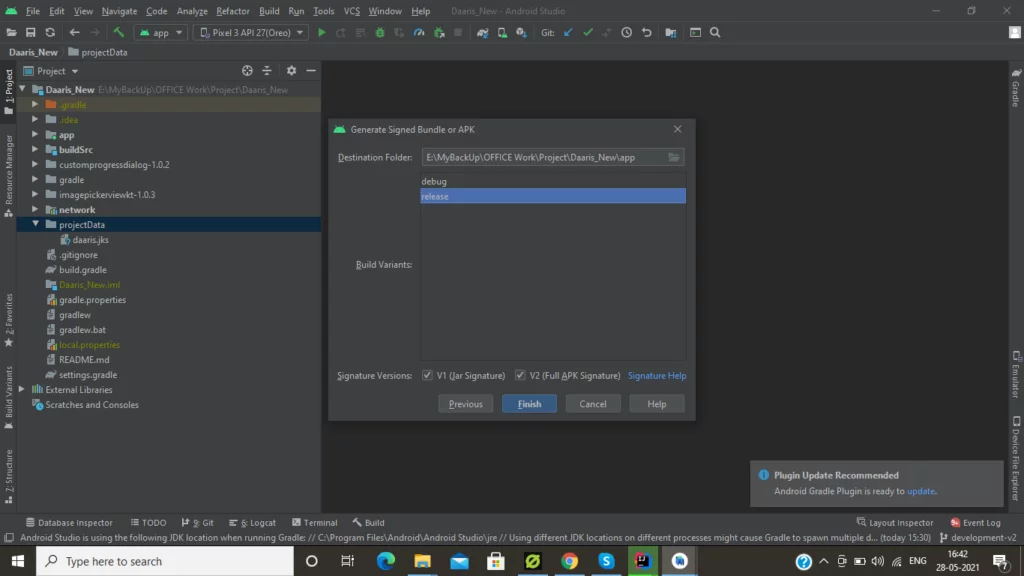Open Search Everywhere magnifier icon
The image size is (1024, 576).
coord(716,32)
